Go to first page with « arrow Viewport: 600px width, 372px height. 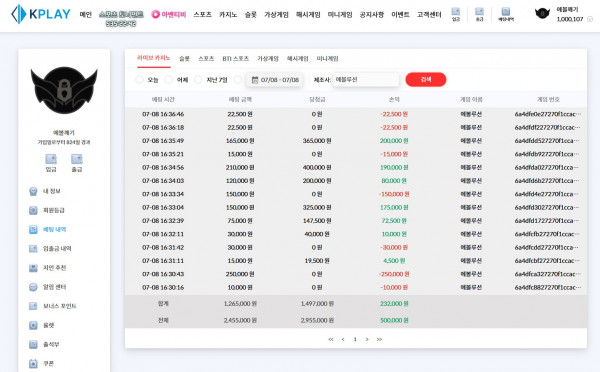click(331, 339)
